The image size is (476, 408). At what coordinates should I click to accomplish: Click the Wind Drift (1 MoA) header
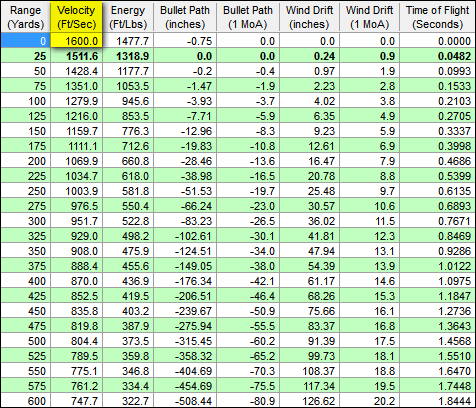(x=369, y=17)
